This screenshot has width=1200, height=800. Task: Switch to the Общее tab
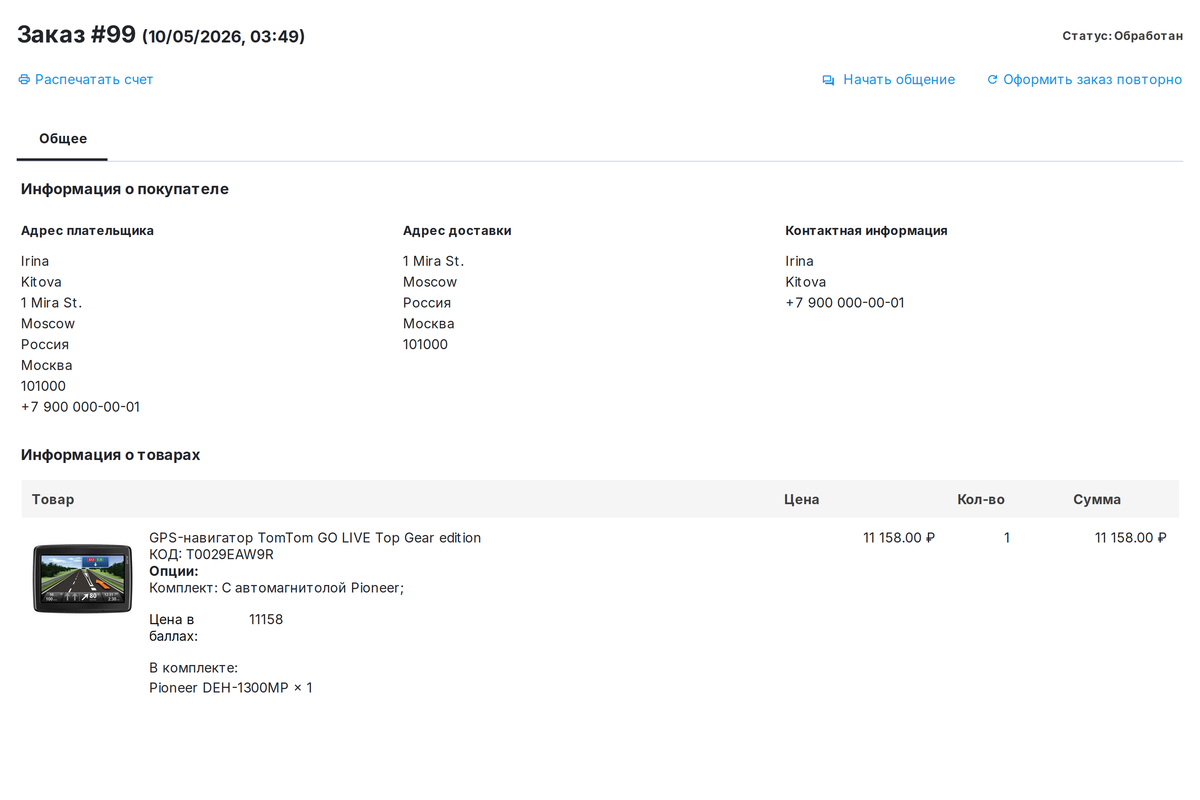click(x=63, y=139)
